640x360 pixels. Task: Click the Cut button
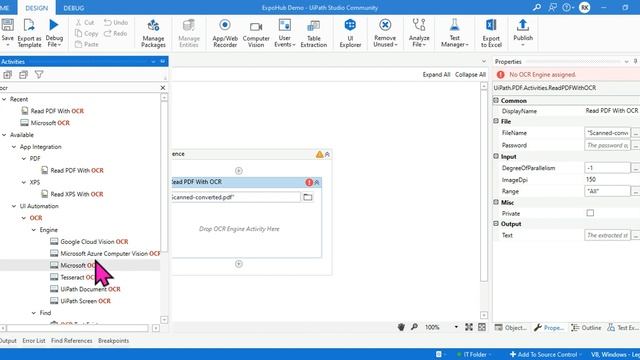click(85, 22)
